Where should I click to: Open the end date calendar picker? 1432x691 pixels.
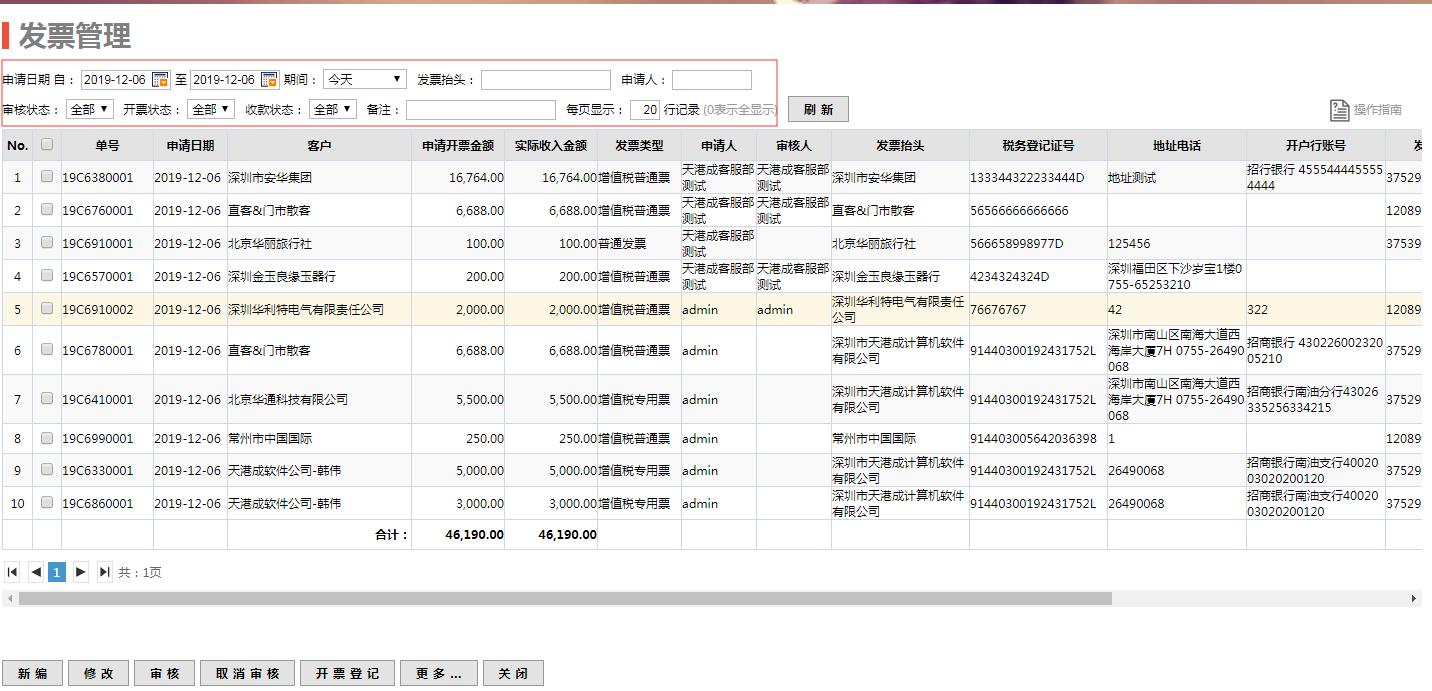pos(269,80)
